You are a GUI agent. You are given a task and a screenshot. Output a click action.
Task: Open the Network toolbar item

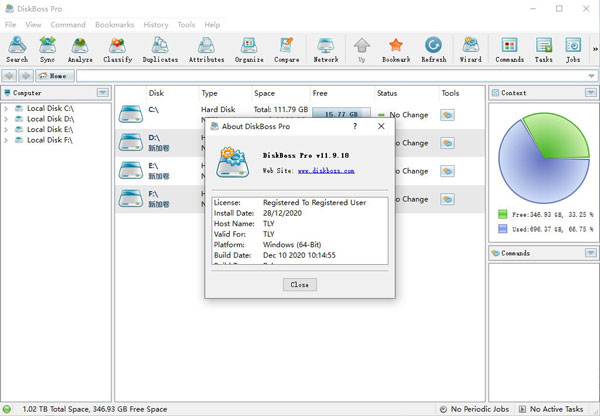click(x=326, y=49)
